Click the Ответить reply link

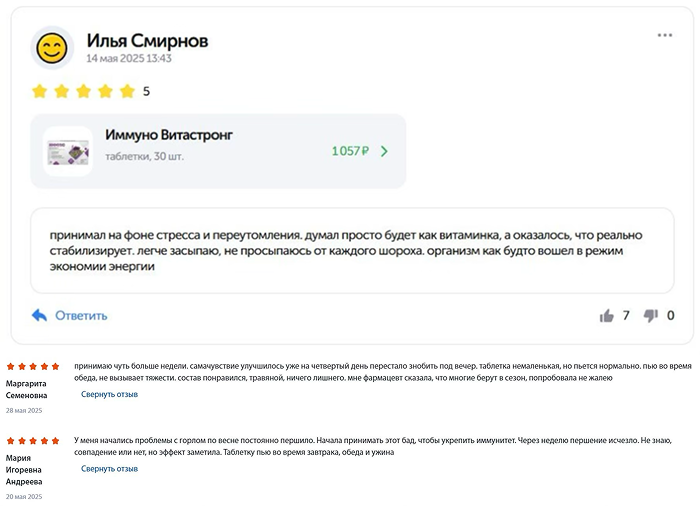tap(81, 316)
